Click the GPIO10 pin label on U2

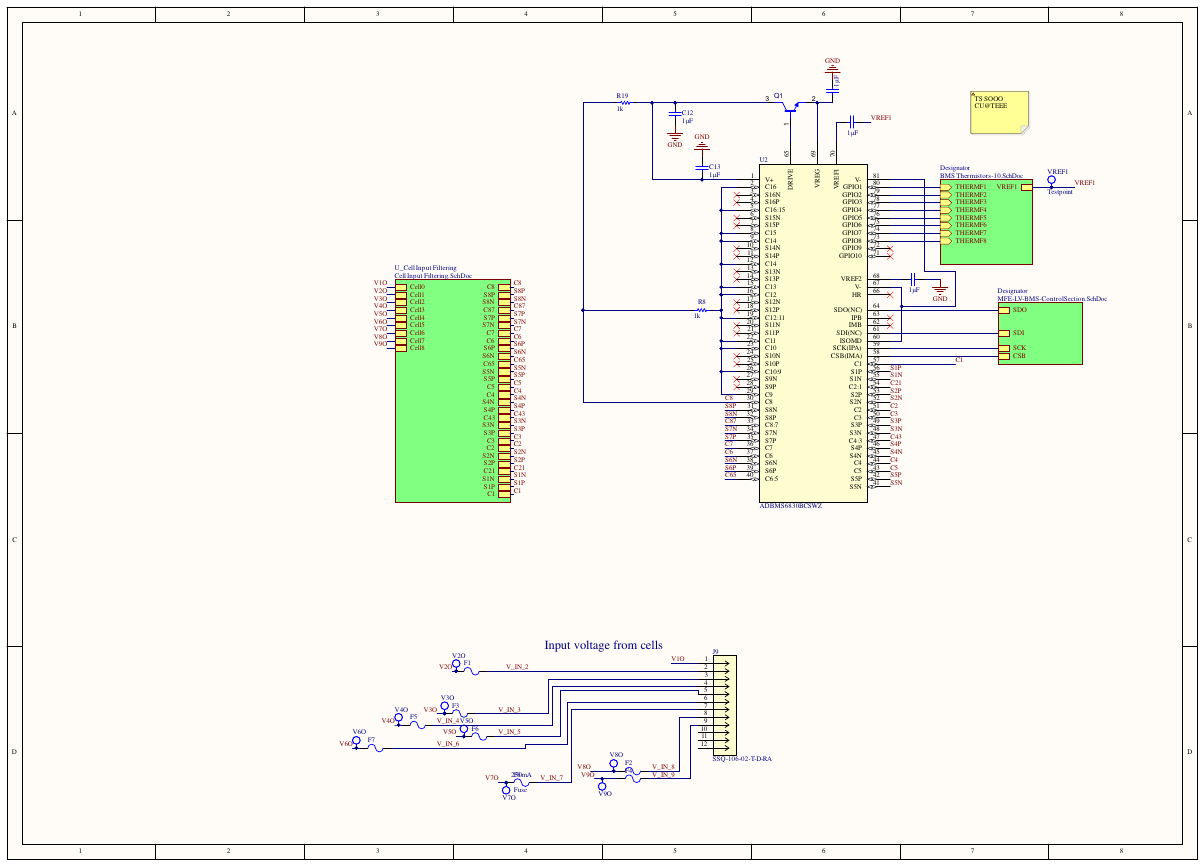pos(850,256)
